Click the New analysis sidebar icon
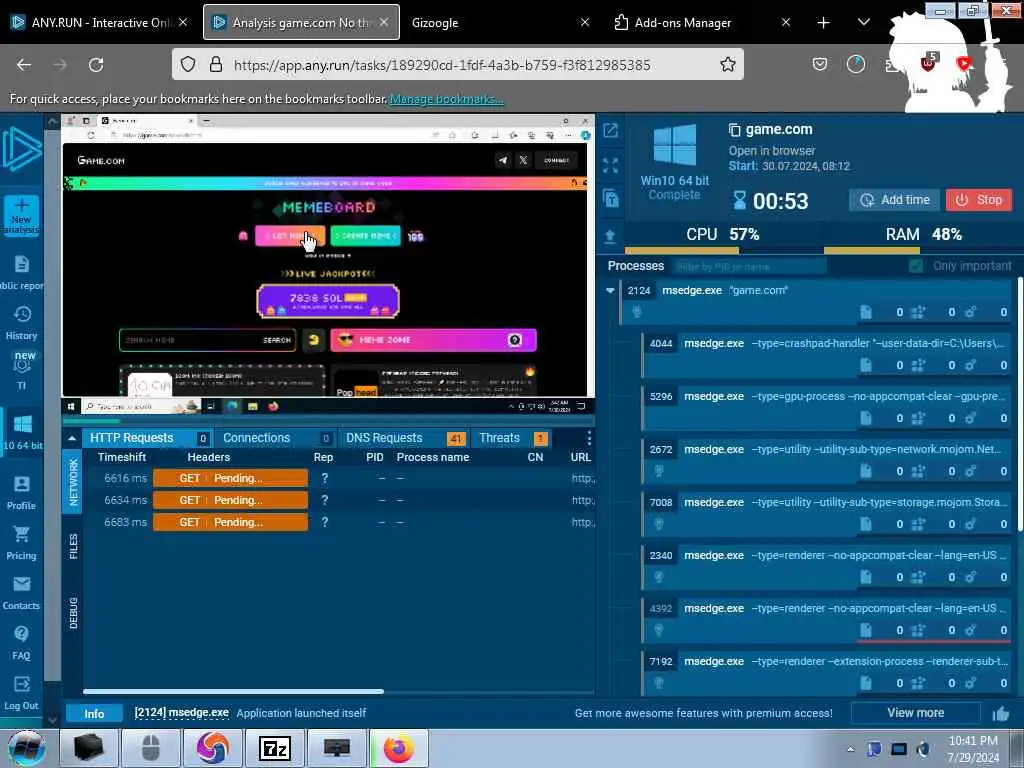1024x768 pixels. pos(21,215)
